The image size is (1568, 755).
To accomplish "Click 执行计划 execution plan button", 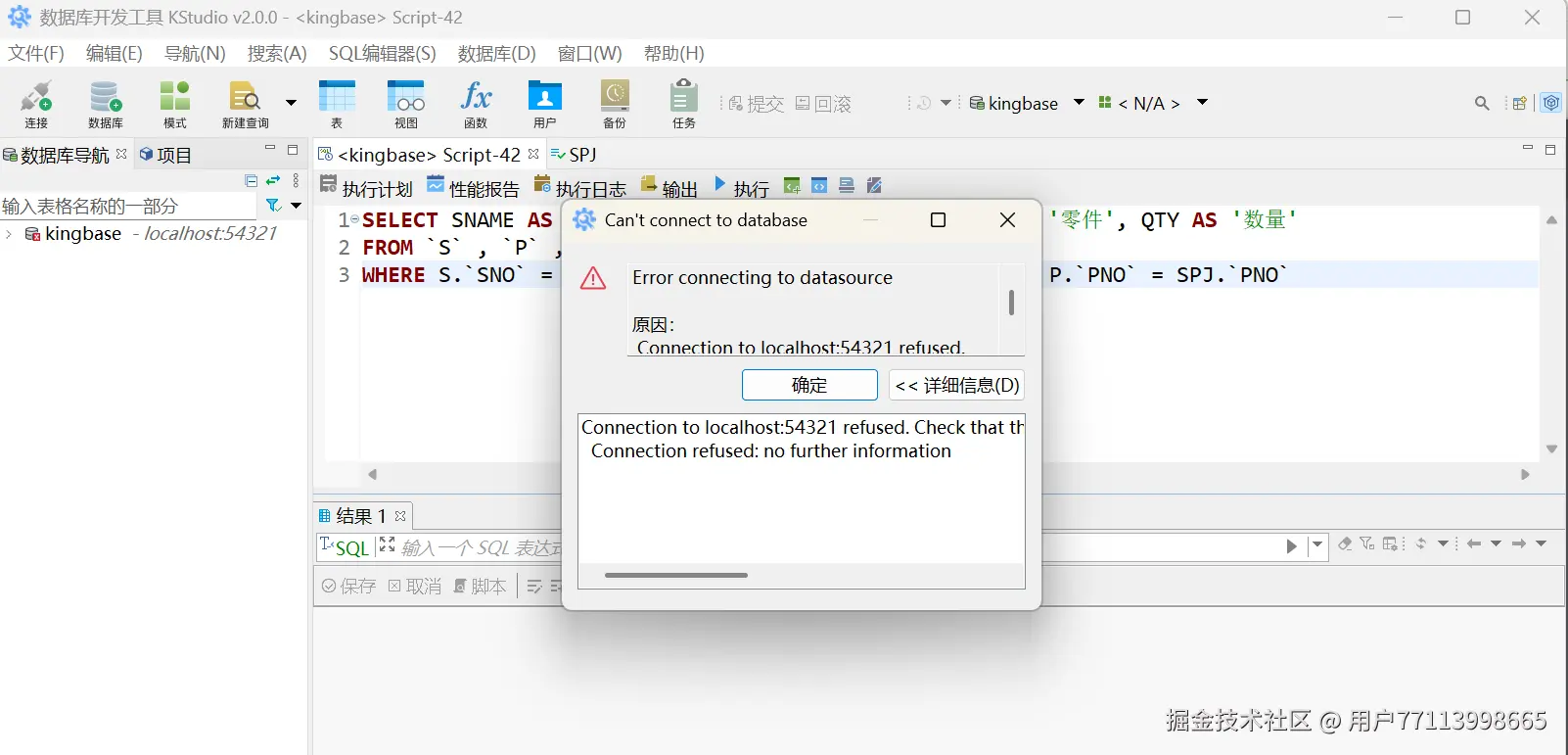I will pyautogui.click(x=367, y=187).
